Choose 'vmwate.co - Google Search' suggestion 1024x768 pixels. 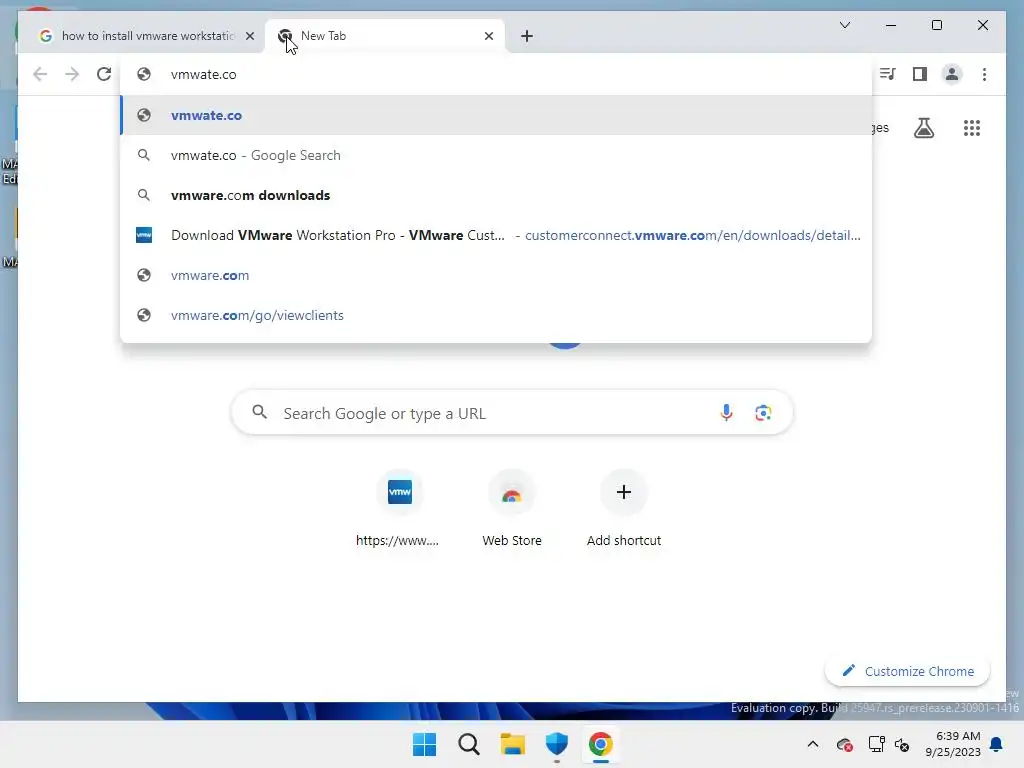pos(496,155)
